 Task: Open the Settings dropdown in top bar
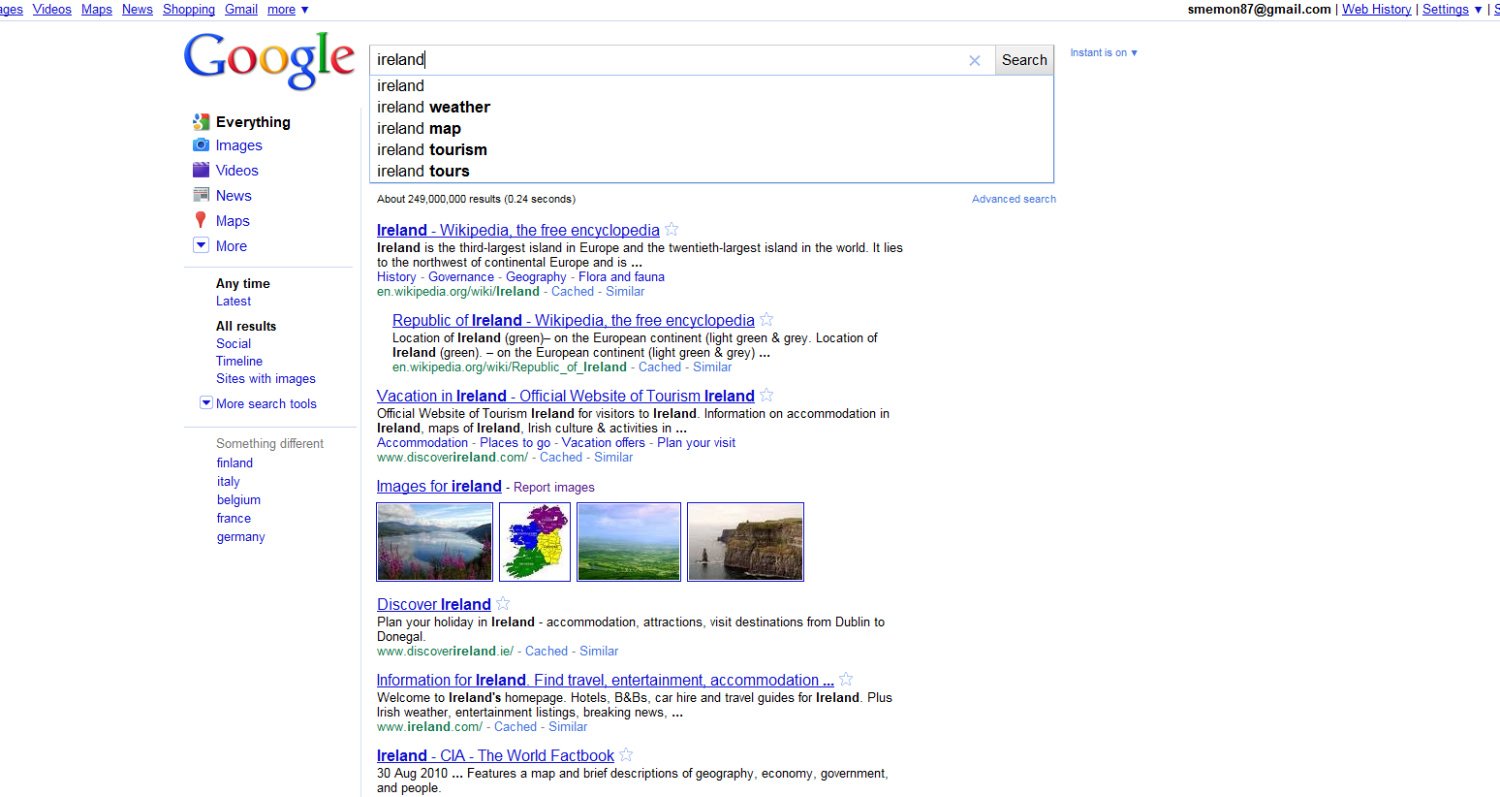1452,9
